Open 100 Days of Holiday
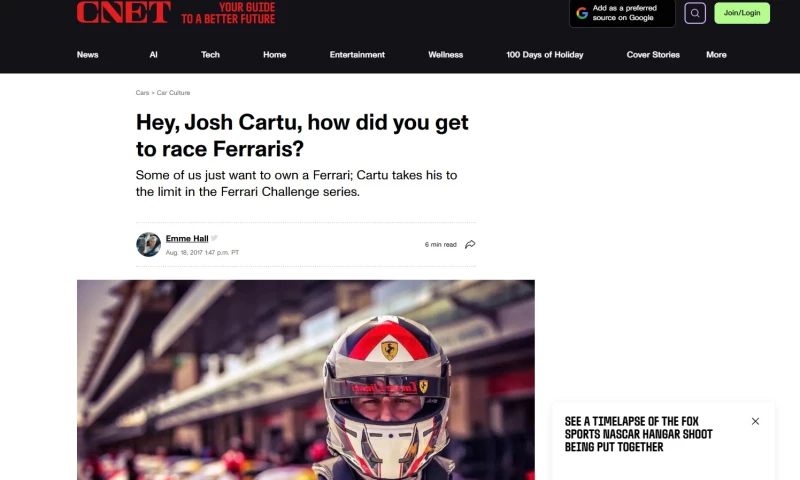 coord(544,55)
